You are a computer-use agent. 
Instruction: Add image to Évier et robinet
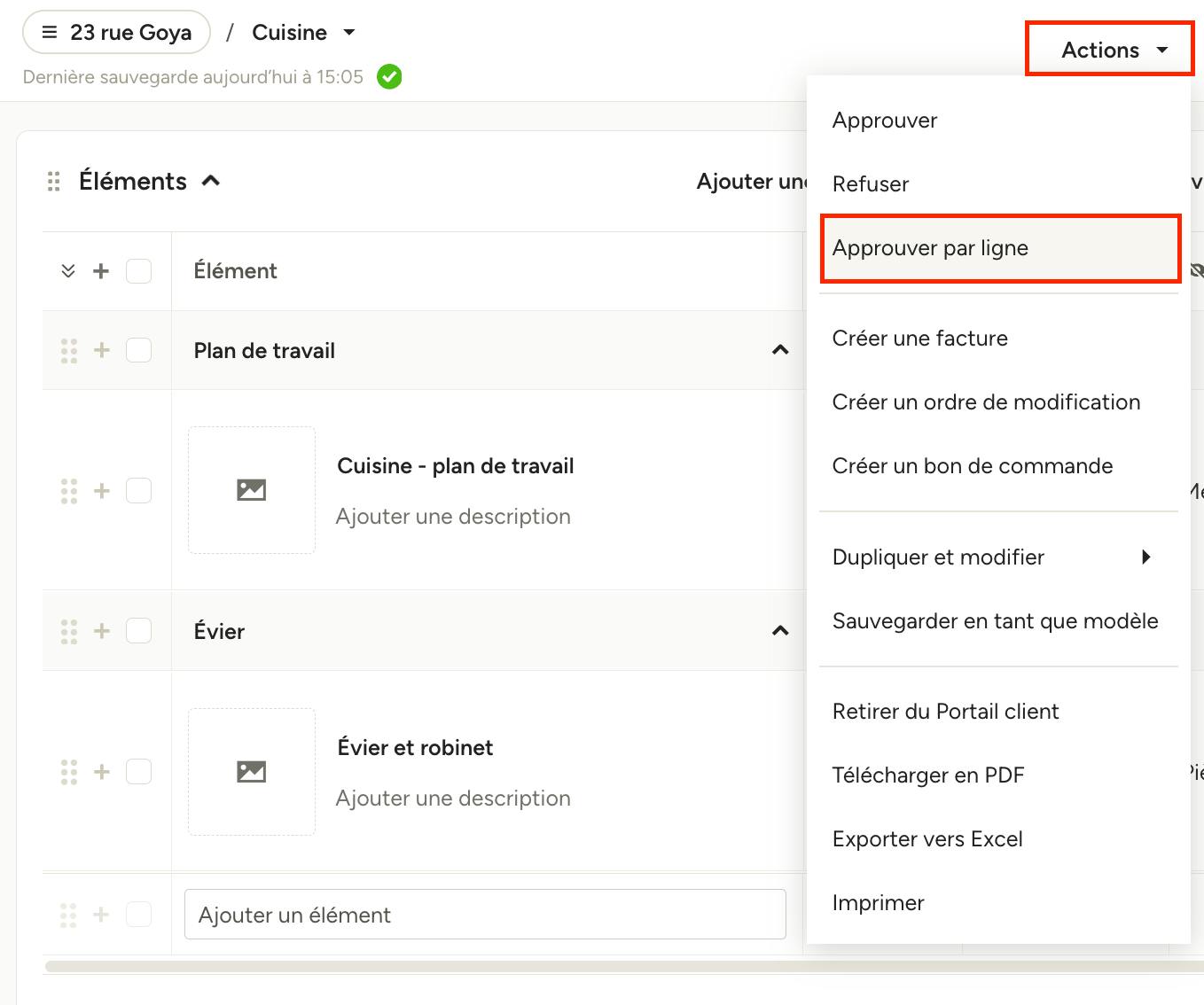click(252, 772)
